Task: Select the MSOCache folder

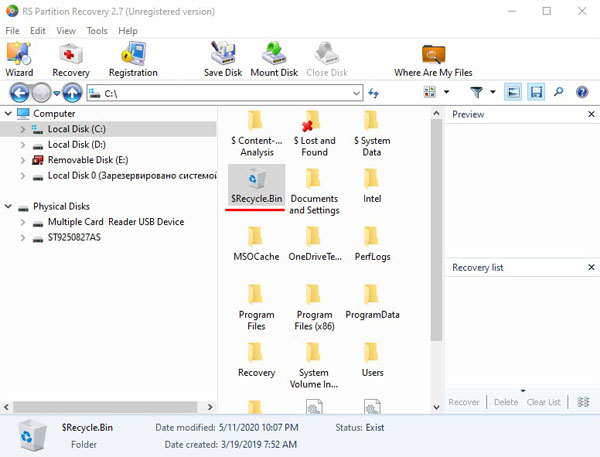Action: tap(256, 244)
